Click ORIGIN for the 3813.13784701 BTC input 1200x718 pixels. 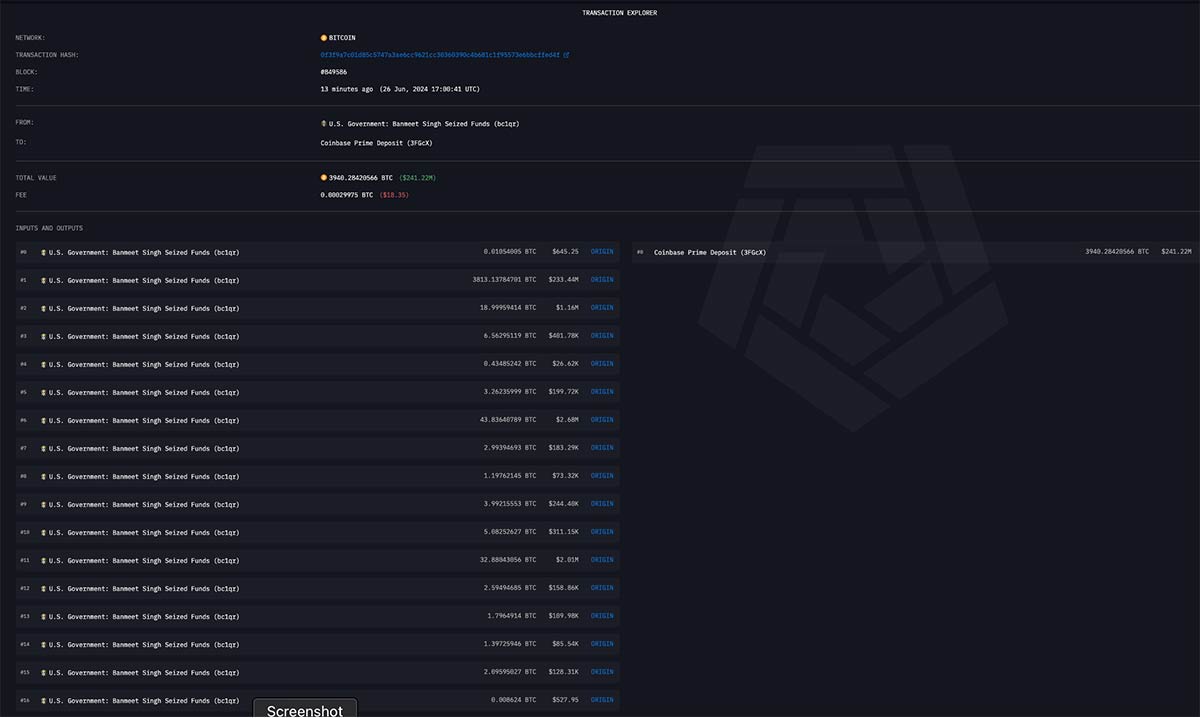pyautogui.click(x=602, y=280)
